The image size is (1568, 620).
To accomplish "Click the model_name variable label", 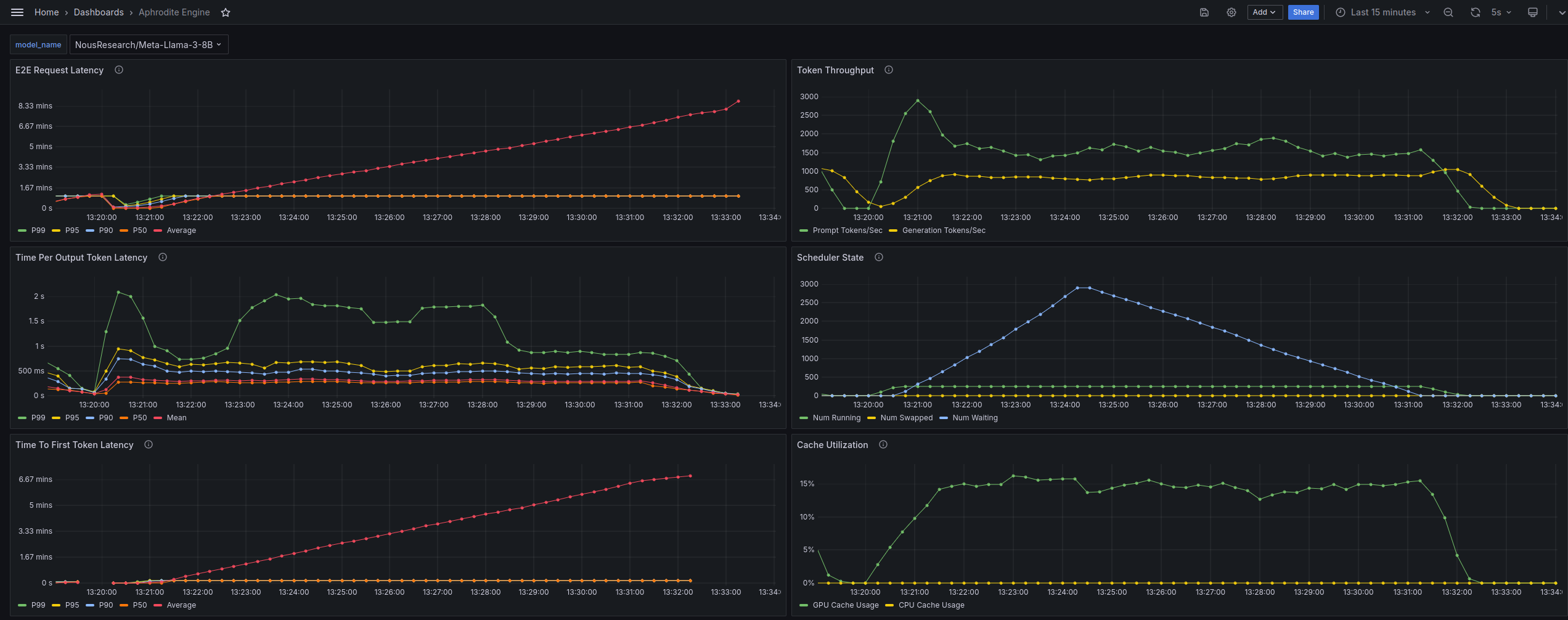I will click(38, 45).
